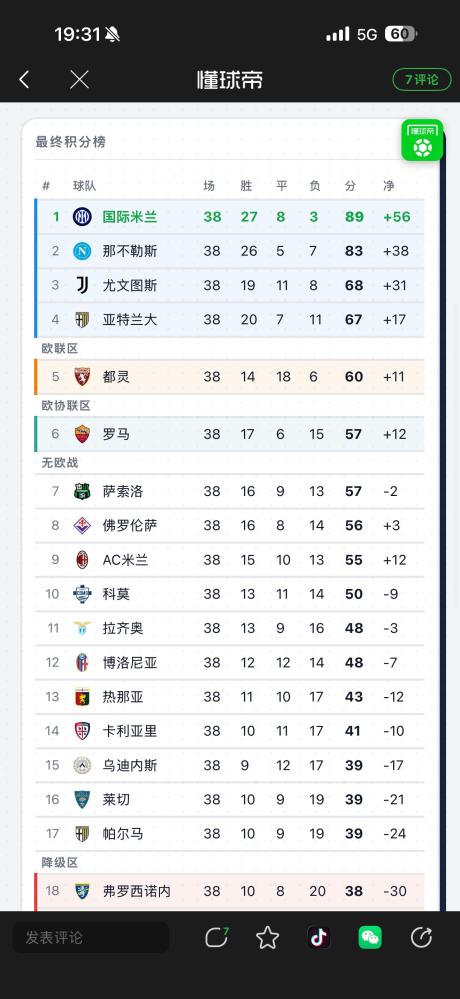Tap the back arrow icon
Viewport: 460px width, 999px height.
(x=24, y=80)
